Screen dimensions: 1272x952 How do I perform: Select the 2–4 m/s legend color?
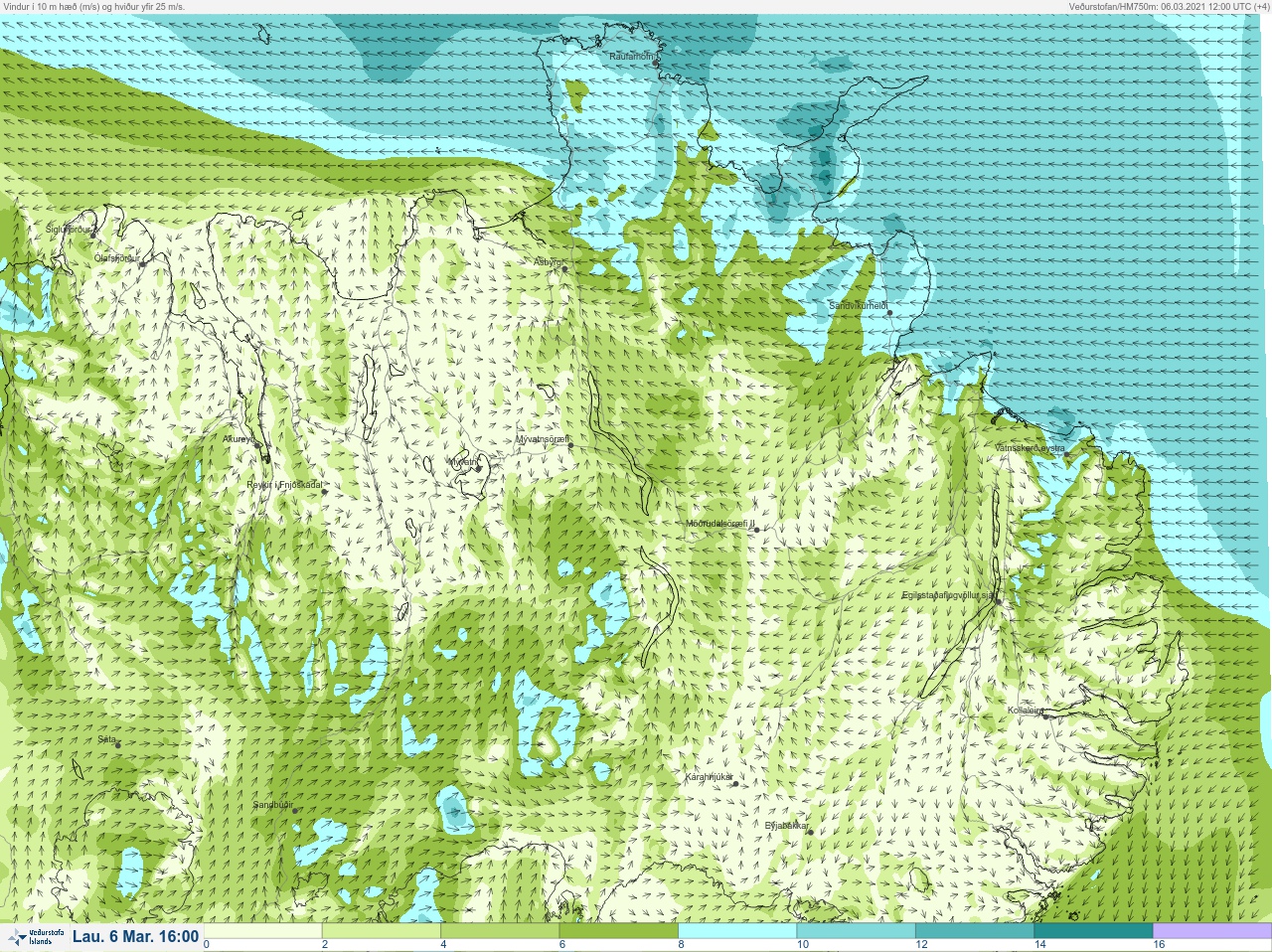coord(382,931)
